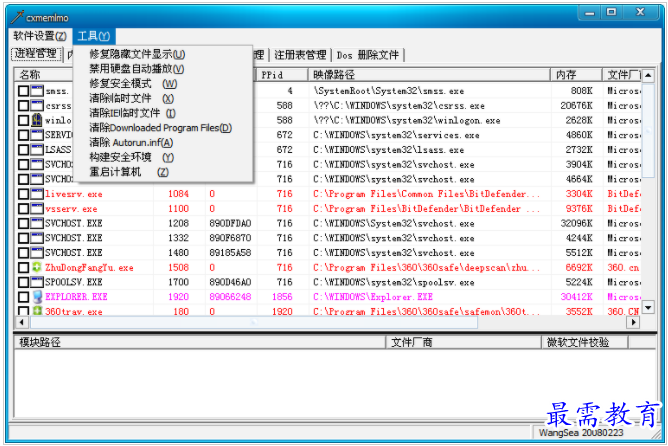Select 修复安全模式 (W) menu item

(133, 83)
